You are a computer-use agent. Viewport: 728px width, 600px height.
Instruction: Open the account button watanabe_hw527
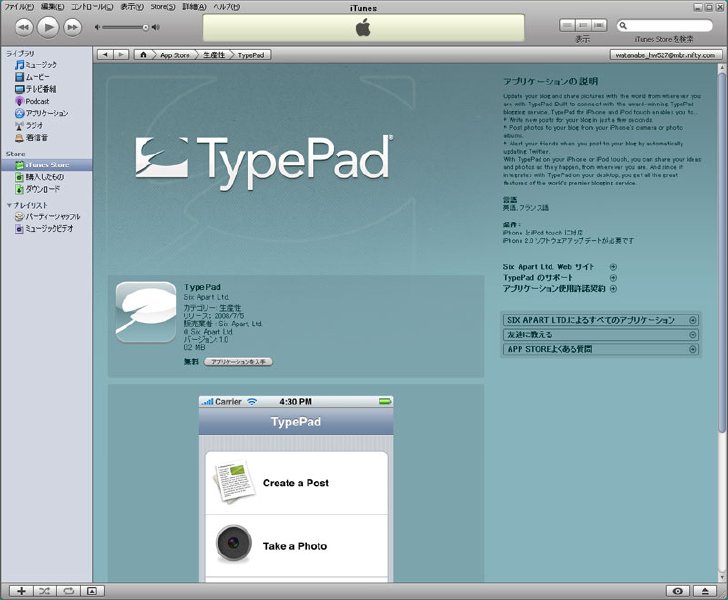[x=665, y=55]
